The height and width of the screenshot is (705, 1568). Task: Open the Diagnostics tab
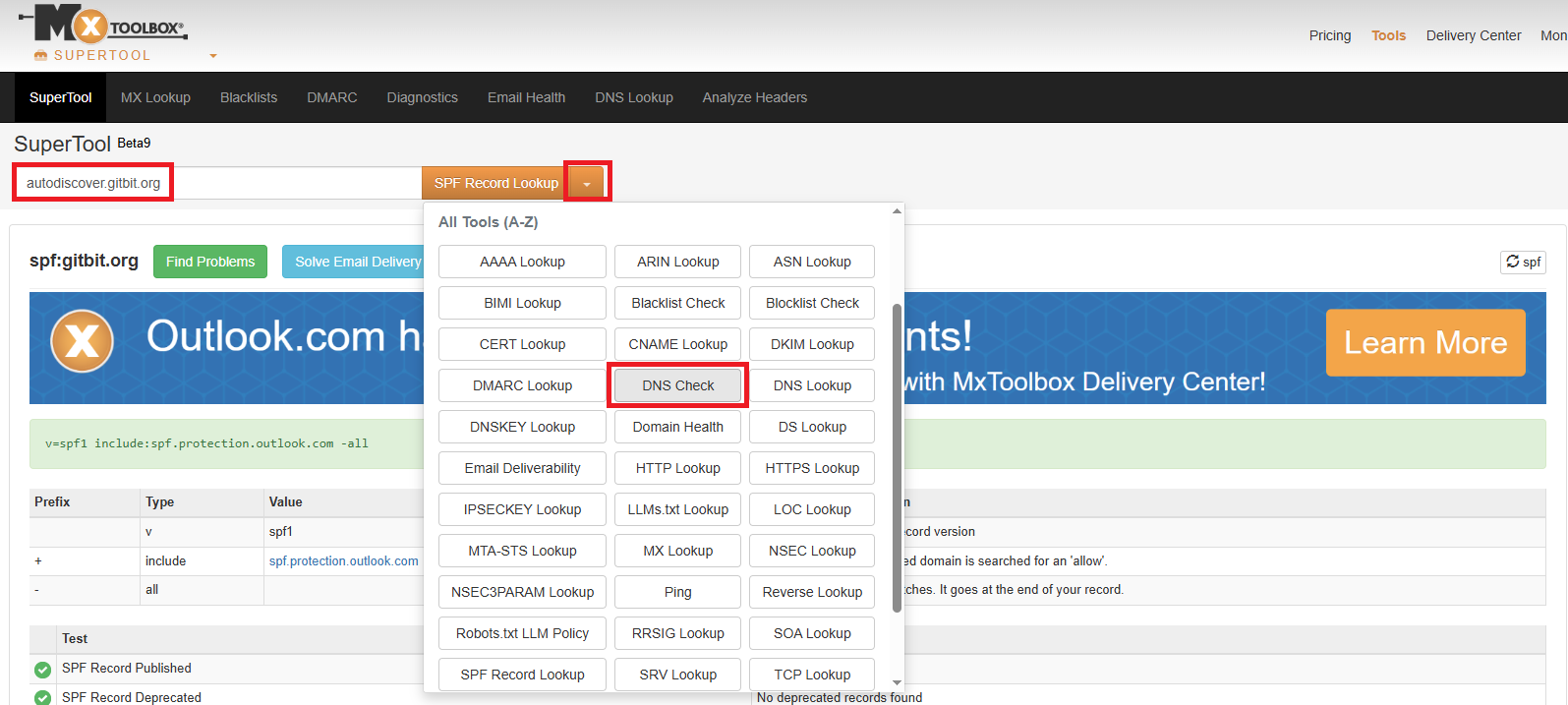423,97
